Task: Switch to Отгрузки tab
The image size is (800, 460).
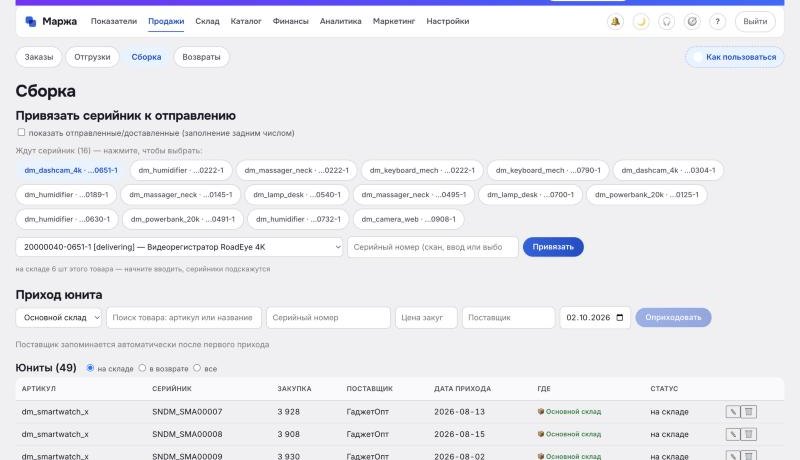Action: tap(92, 57)
